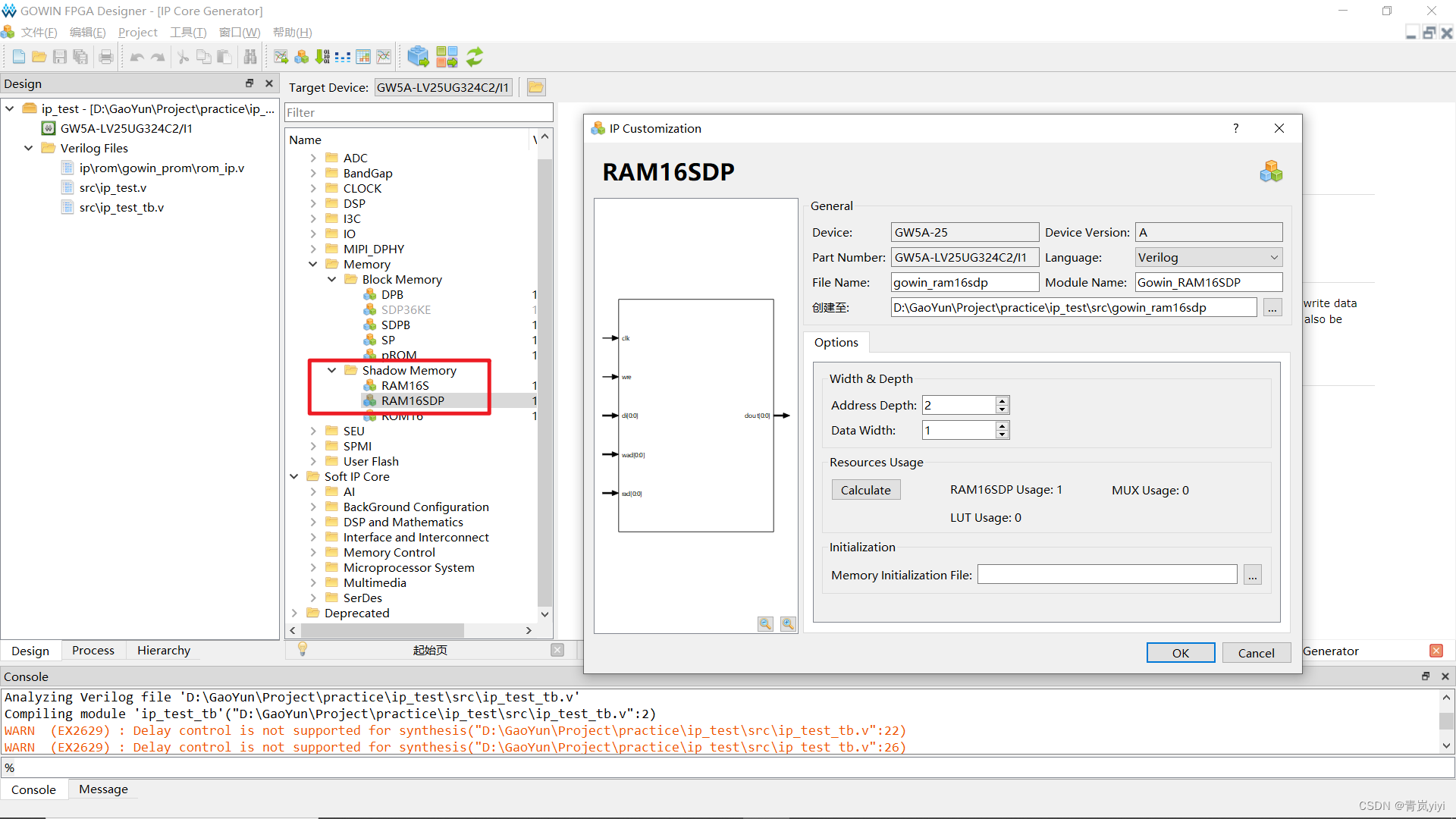1456x819 pixels.
Task: Select the SDPB block memory item
Action: (395, 325)
